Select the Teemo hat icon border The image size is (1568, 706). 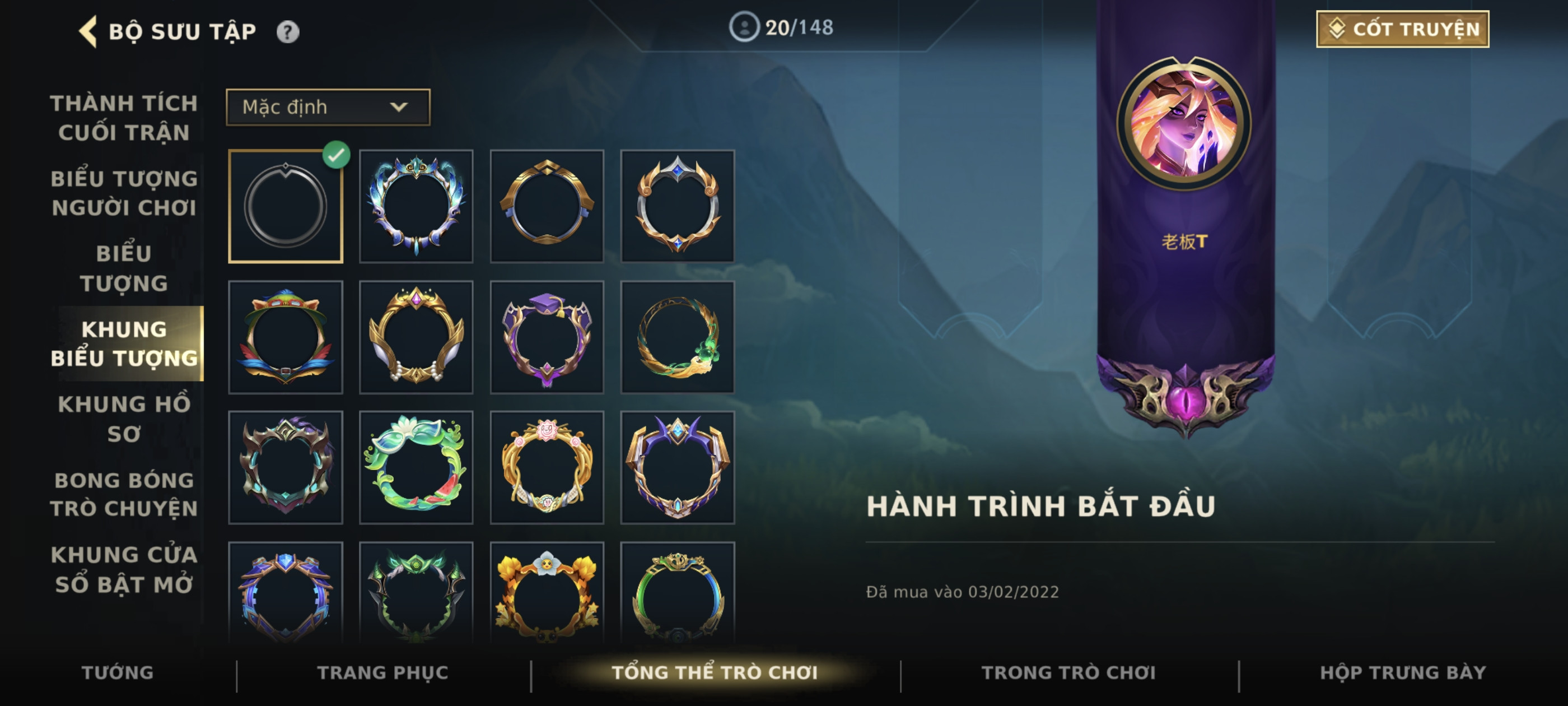coord(286,337)
